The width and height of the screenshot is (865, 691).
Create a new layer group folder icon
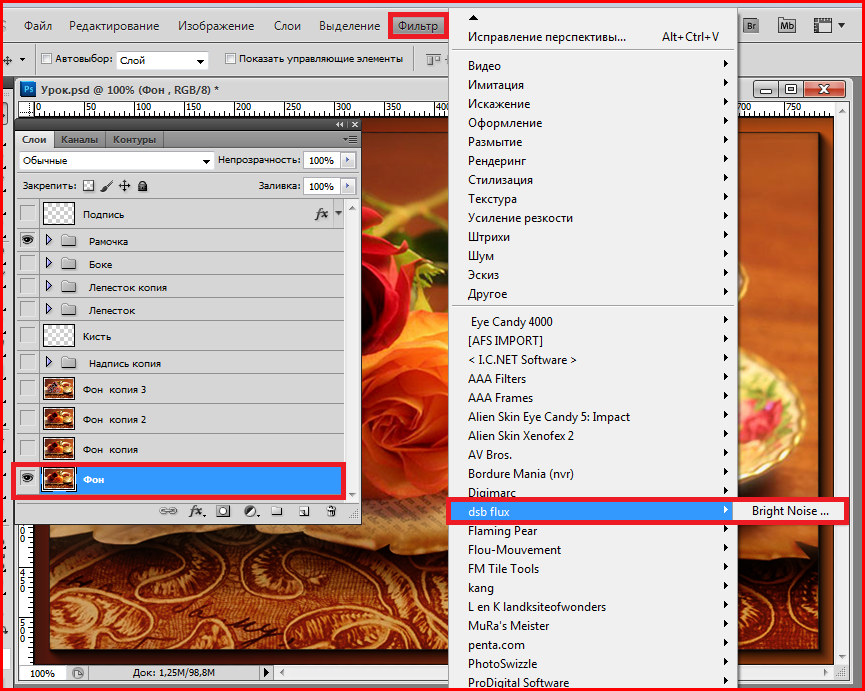coord(277,511)
